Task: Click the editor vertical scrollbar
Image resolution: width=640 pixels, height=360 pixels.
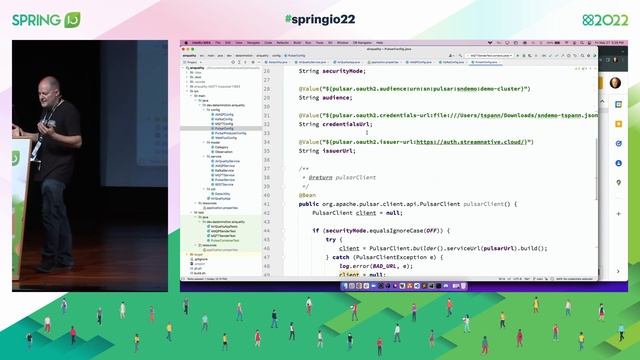Action: coord(596,168)
